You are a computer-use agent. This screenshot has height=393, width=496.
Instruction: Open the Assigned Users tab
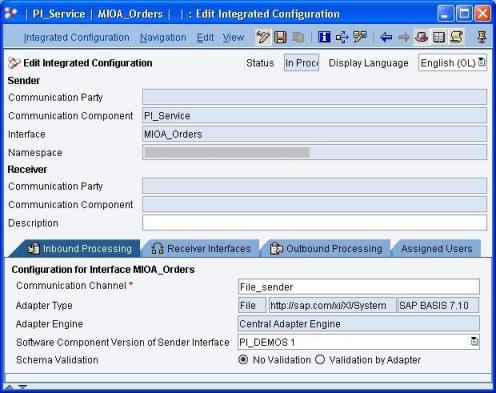[437, 249]
